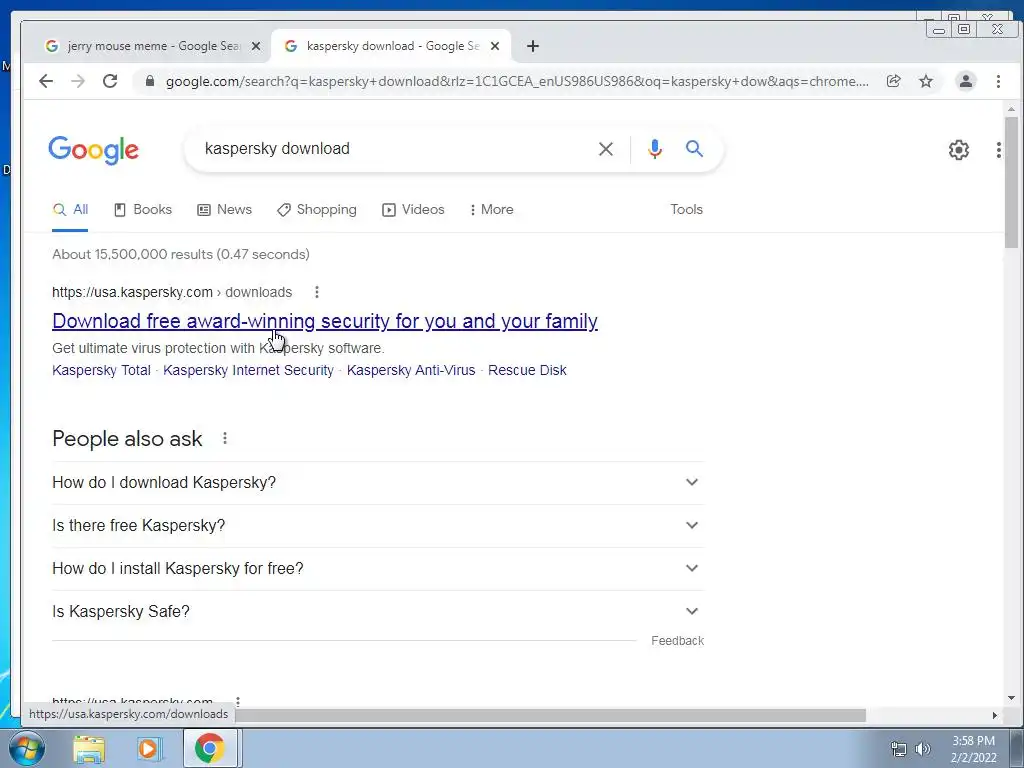Open the More search categories menu
This screenshot has width=1024, height=768.
(492, 210)
